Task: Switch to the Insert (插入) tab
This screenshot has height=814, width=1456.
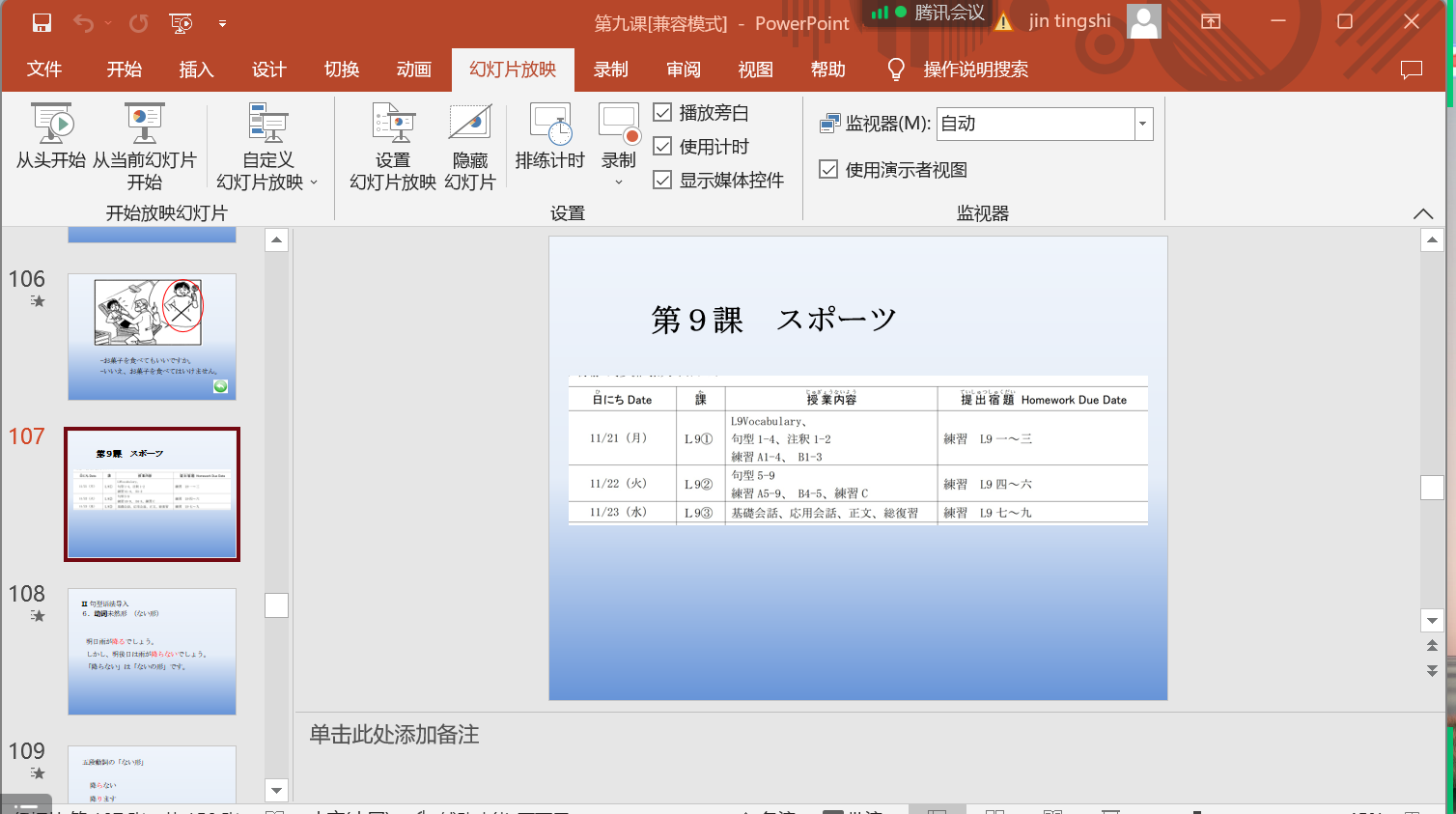Action: (x=196, y=70)
